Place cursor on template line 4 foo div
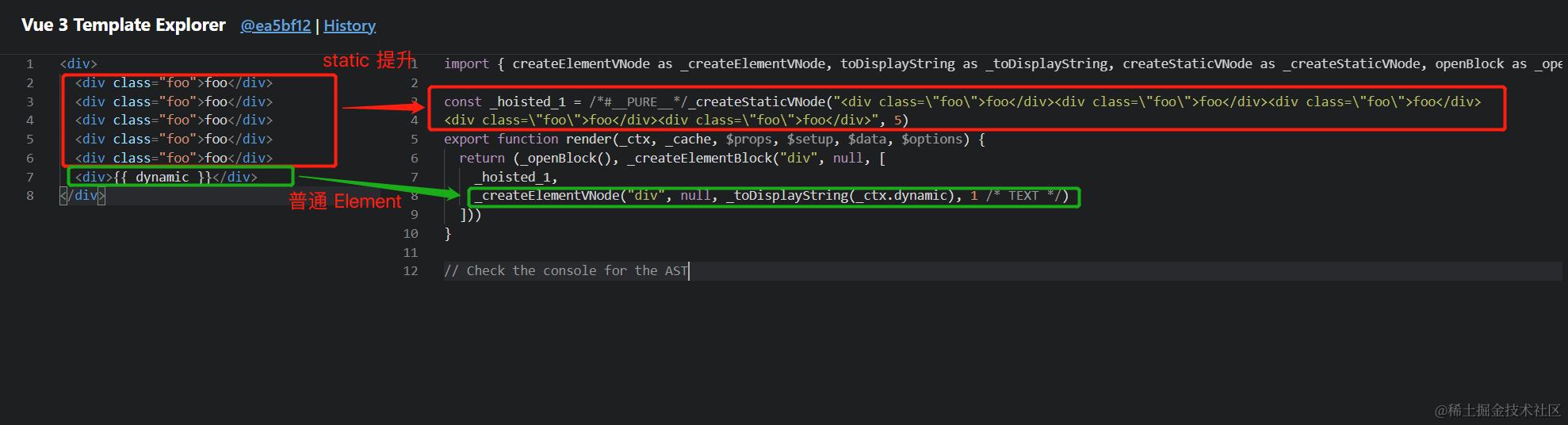 click(x=174, y=121)
